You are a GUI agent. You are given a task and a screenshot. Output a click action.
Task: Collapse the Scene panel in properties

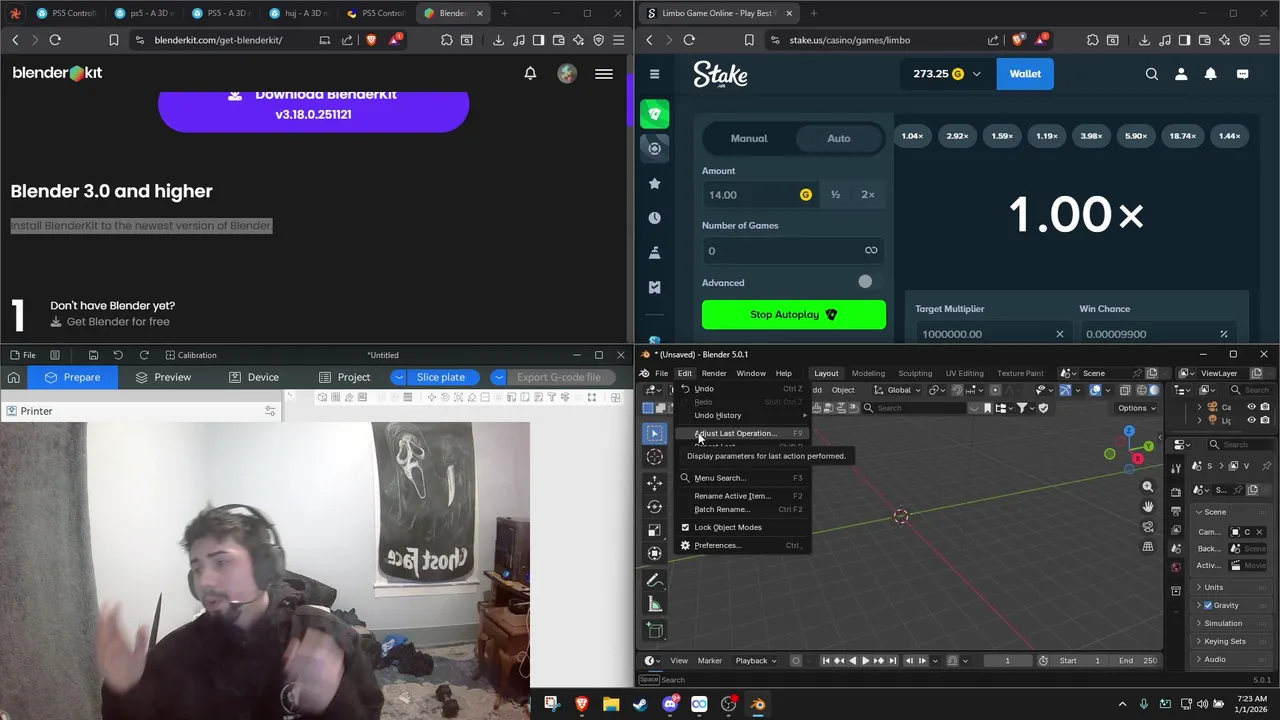pos(1232,512)
